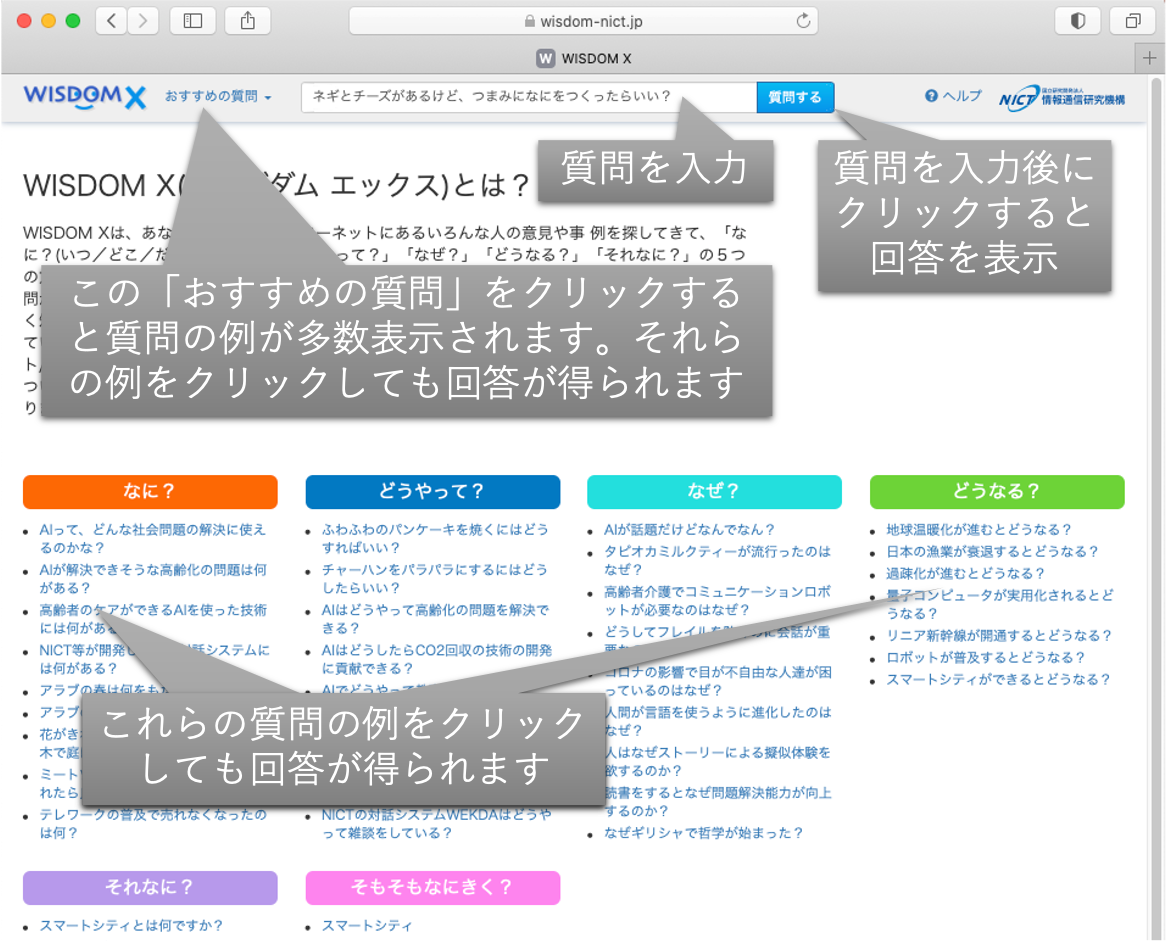Open the Share menu icon
Image resolution: width=1166 pixels, height=941 pixels.
(x=248, y=21)
